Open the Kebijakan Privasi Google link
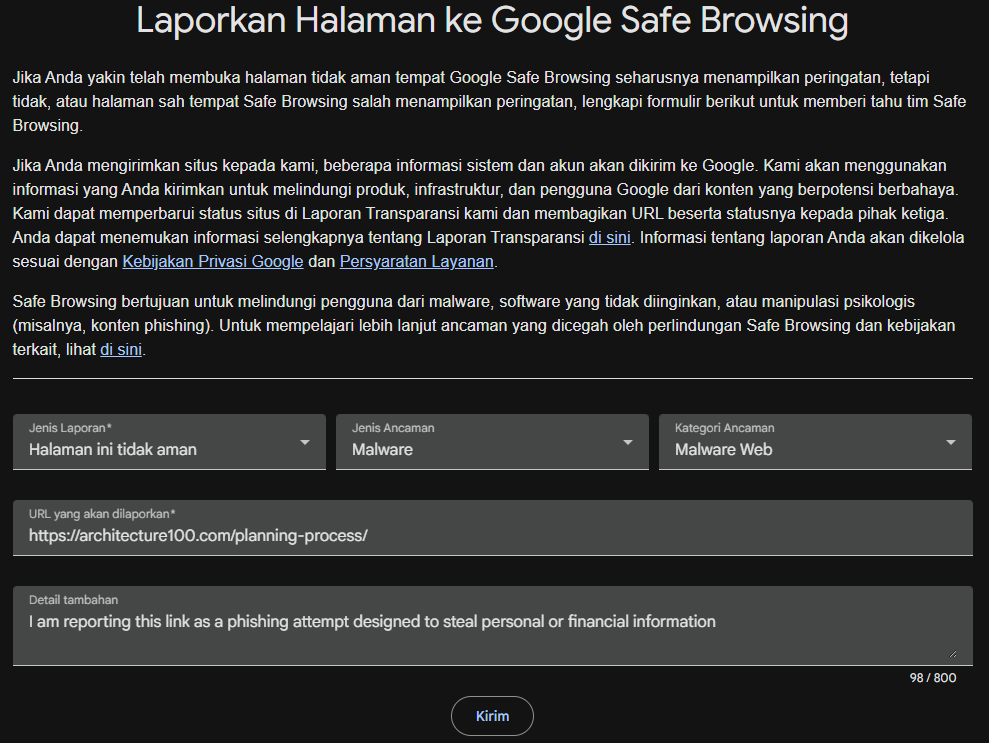Viewport: 989px width, 743px height. [x=213, y=262]
